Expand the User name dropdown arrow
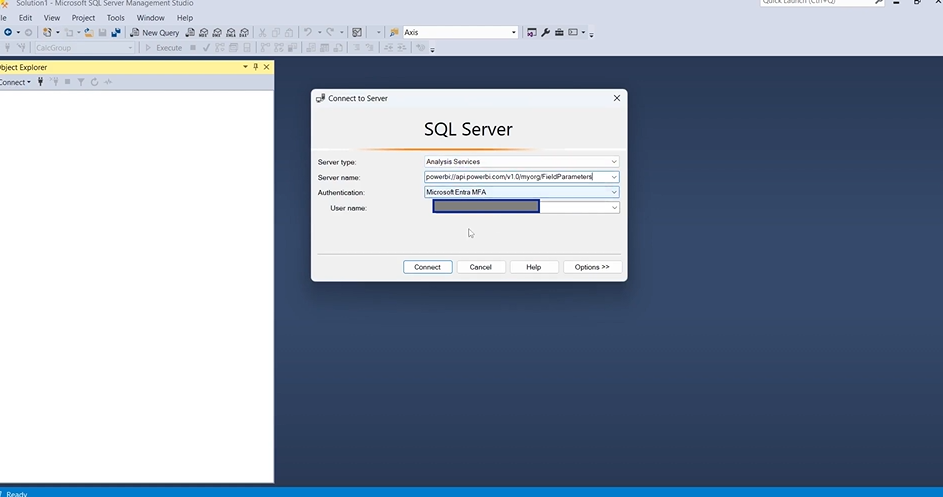Screen dimensions: 943x497 click(614, 208)
